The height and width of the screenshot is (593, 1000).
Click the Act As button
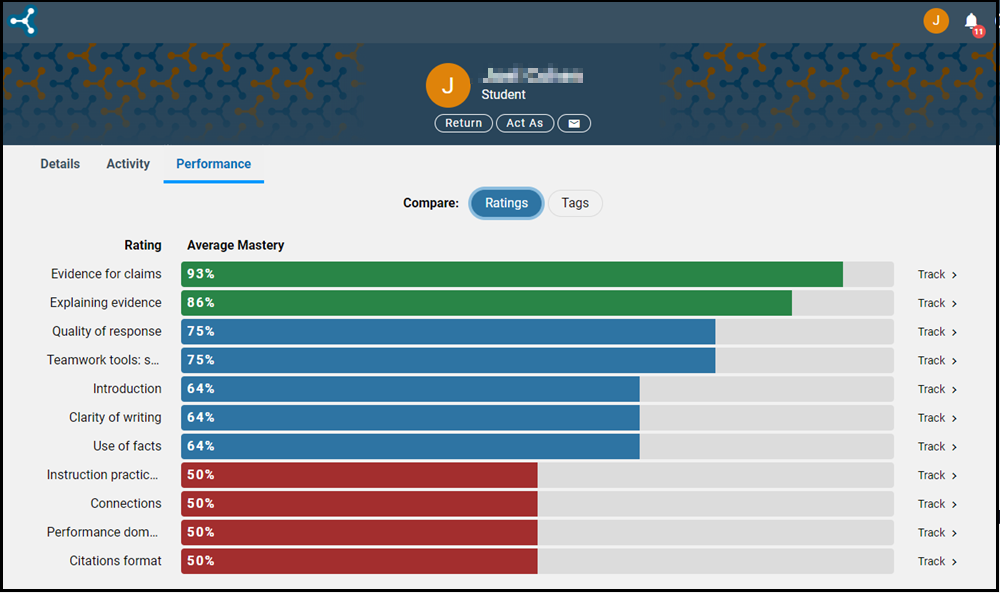(525, 123)
